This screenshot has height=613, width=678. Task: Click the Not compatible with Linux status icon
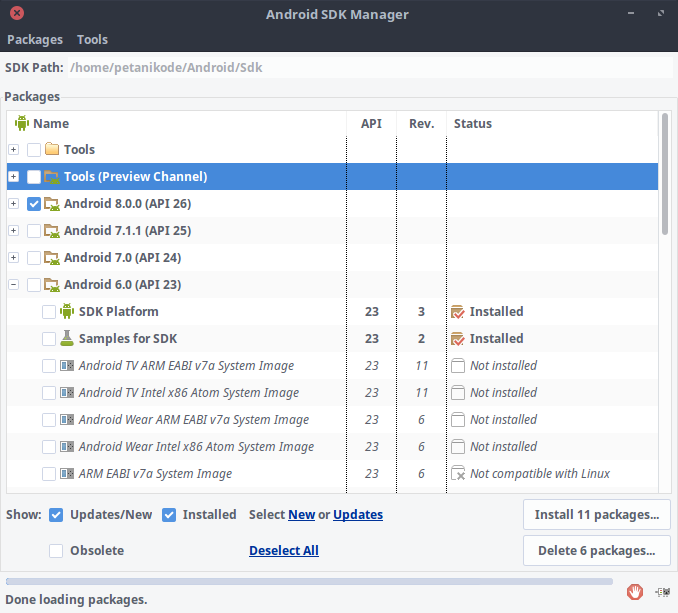tap(458, 473)
